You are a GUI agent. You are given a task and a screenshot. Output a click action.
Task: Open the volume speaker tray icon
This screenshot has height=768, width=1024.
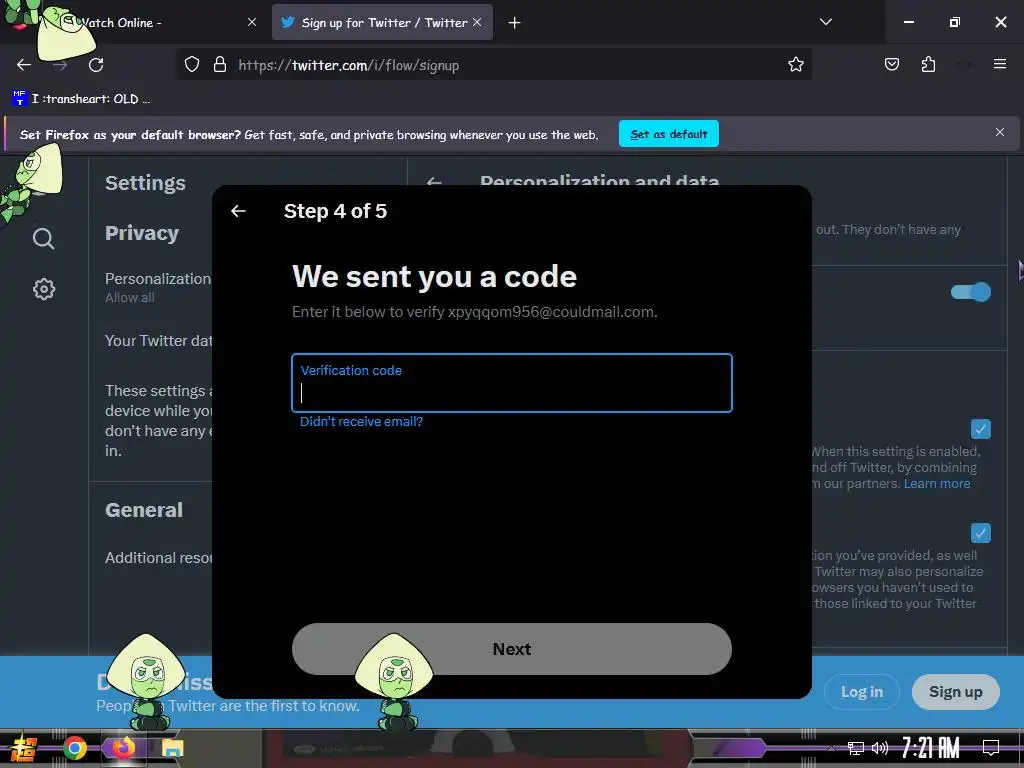coord(880,748)
